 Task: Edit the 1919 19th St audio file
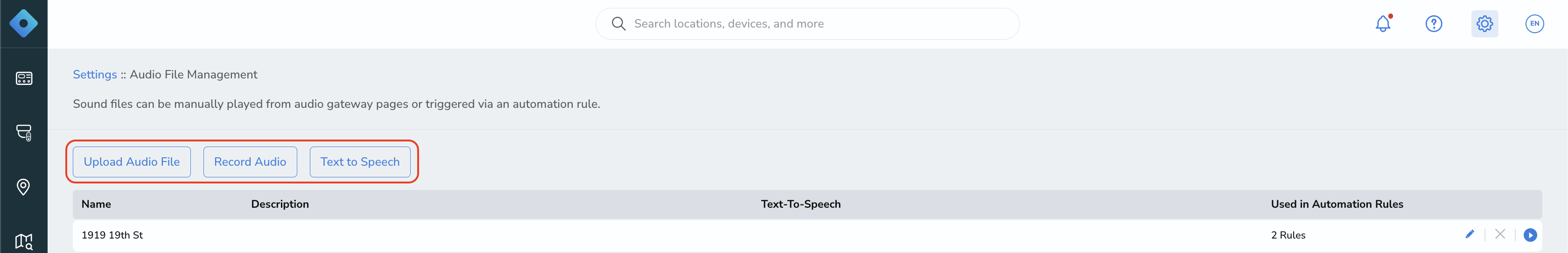pyautogui.click(x=1470, y=234)
